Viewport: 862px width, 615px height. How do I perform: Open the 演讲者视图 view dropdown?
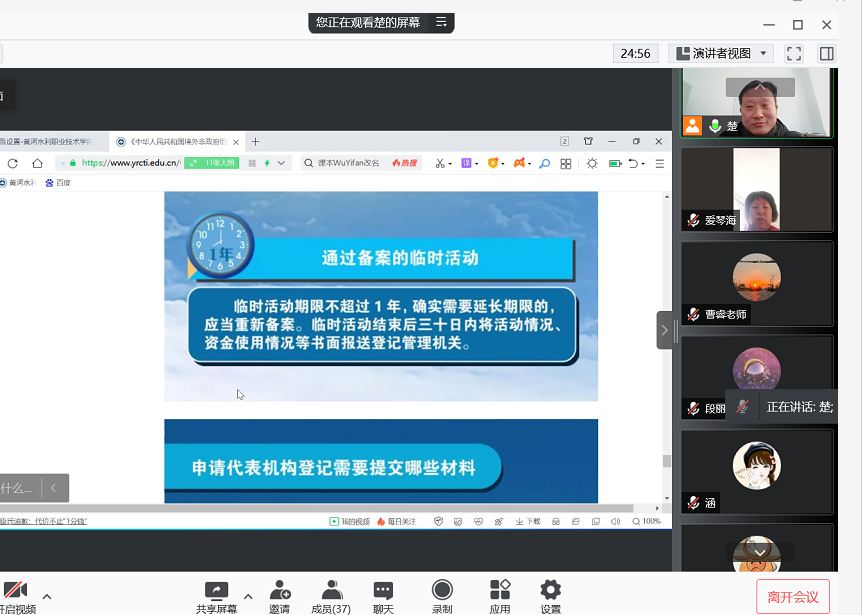point(722,53)
